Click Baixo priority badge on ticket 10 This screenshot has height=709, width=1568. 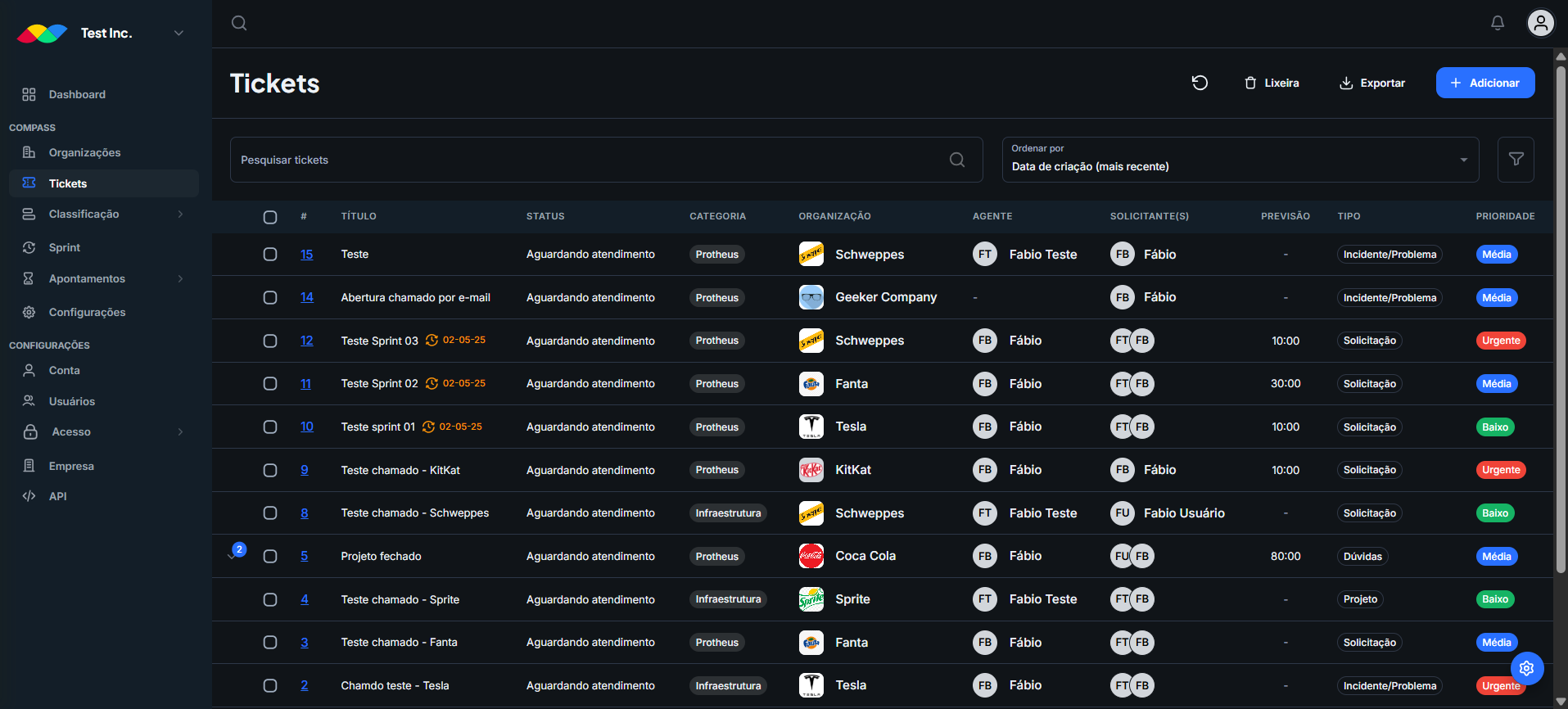(x=1495, y=427)
